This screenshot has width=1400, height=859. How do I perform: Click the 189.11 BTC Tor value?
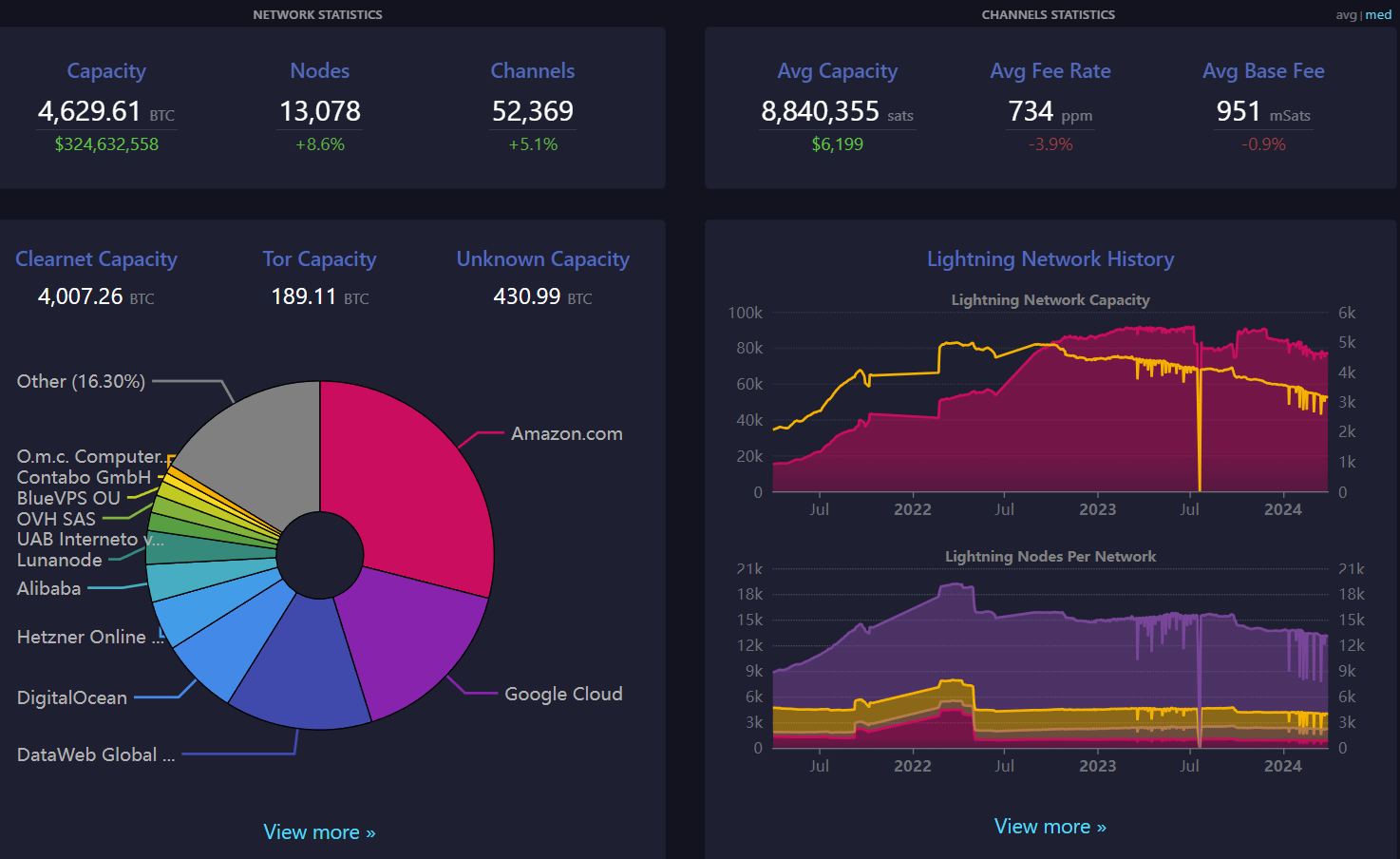tap(319, 296)
